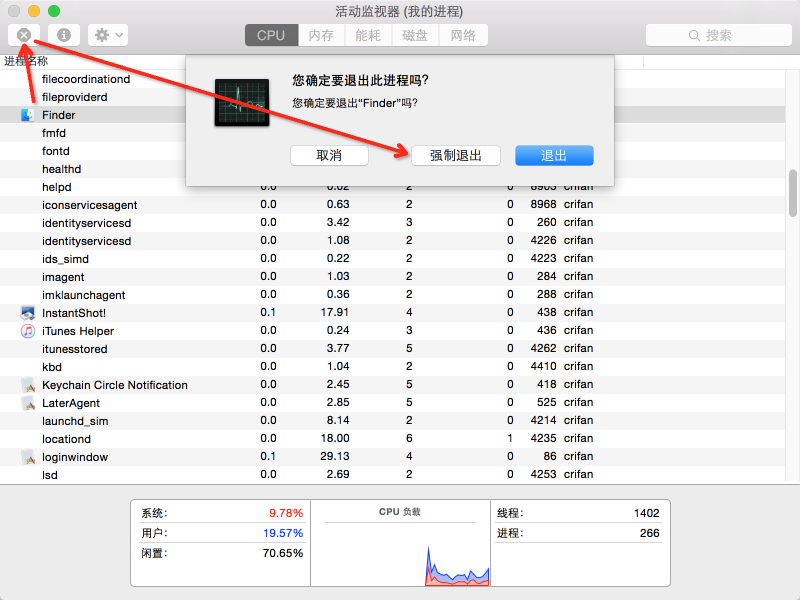Click CPU time 29.13 for loginwindow
The image size is (800, 600).
335,456
